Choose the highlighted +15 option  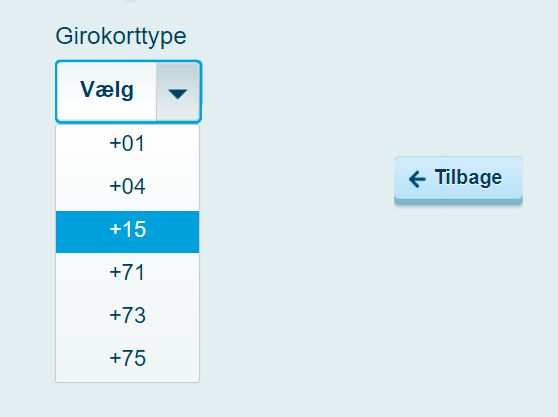pos(127,232)
